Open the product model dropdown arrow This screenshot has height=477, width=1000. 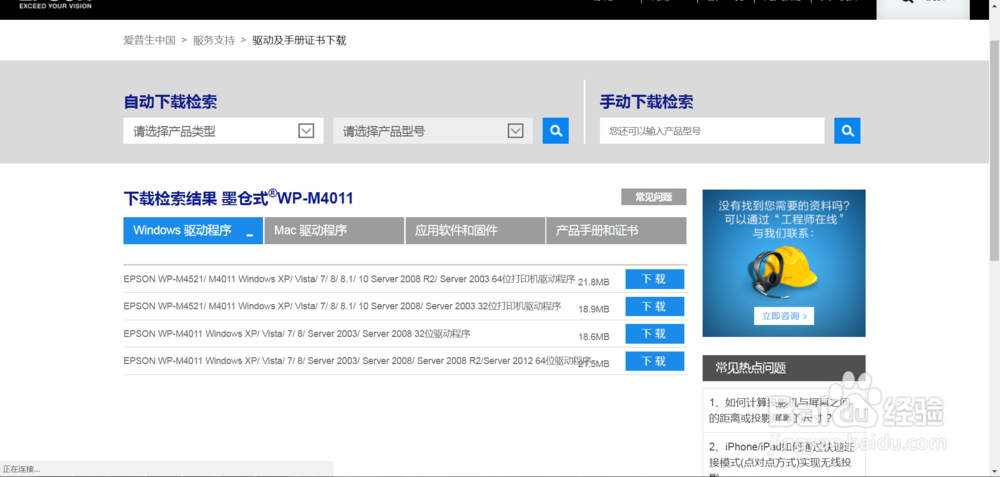(x=515, y=131)
